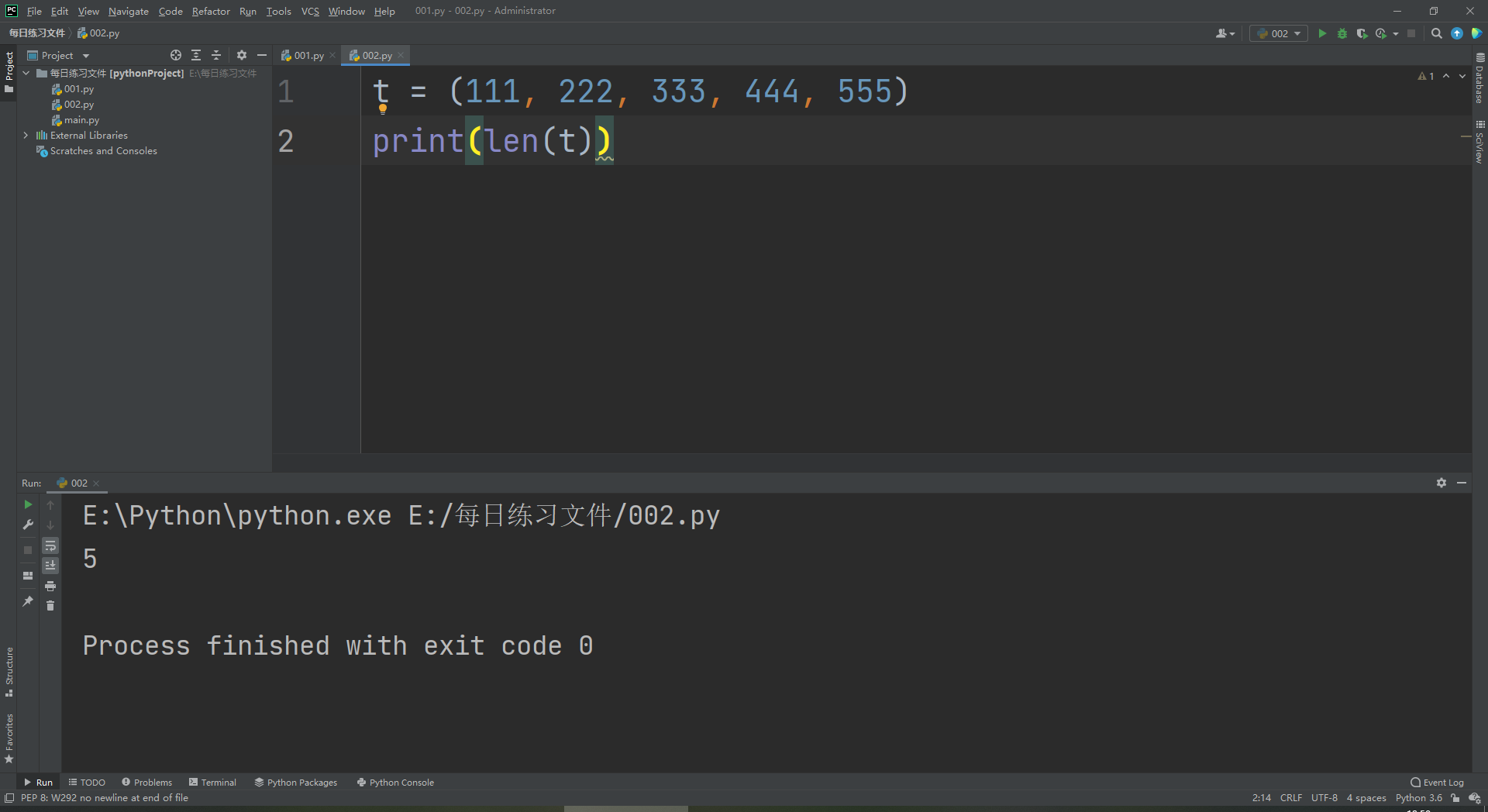Open the Code With Me user icon

click(x=1225, y=33)
